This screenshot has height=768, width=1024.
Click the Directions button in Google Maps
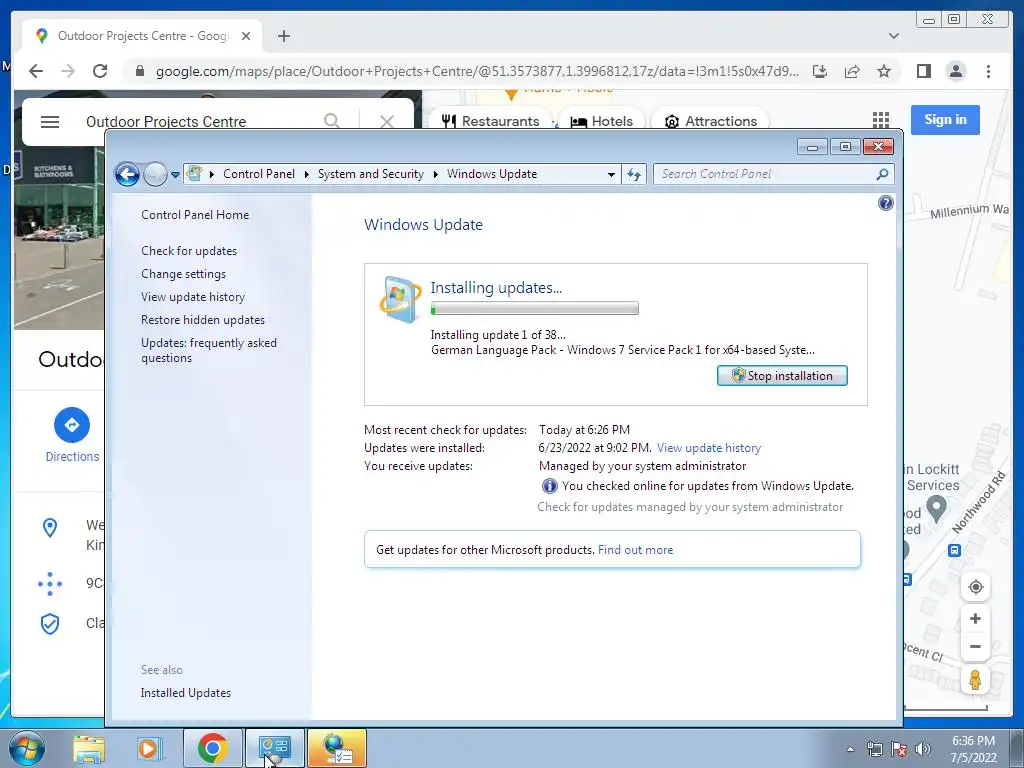tap(72, 435)
